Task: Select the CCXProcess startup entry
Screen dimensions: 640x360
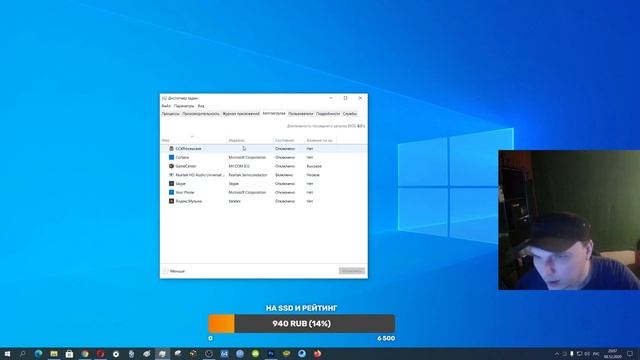Action: tap(264, 149)
